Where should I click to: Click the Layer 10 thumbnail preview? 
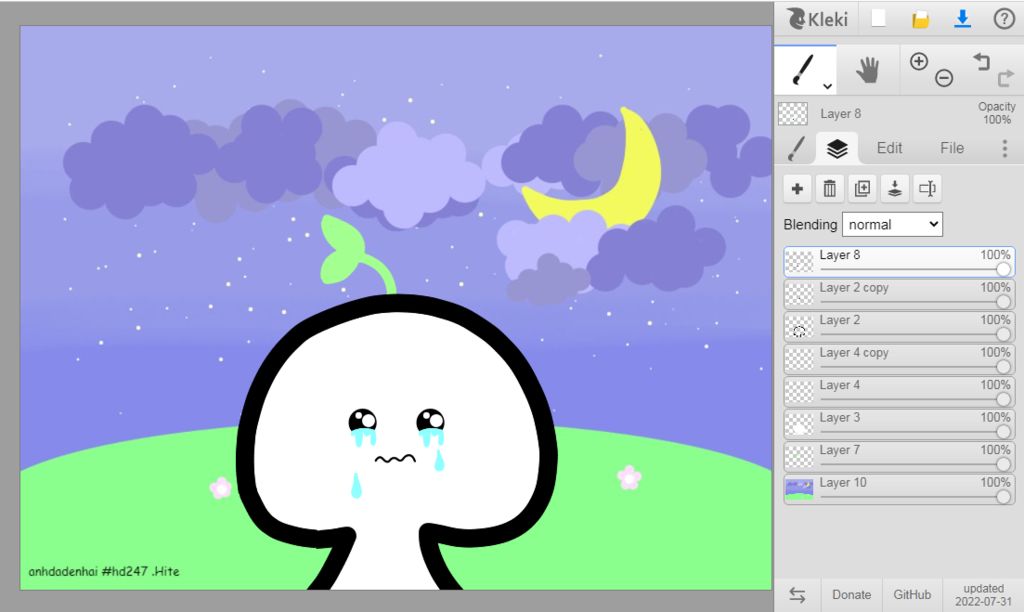(799, 489)
